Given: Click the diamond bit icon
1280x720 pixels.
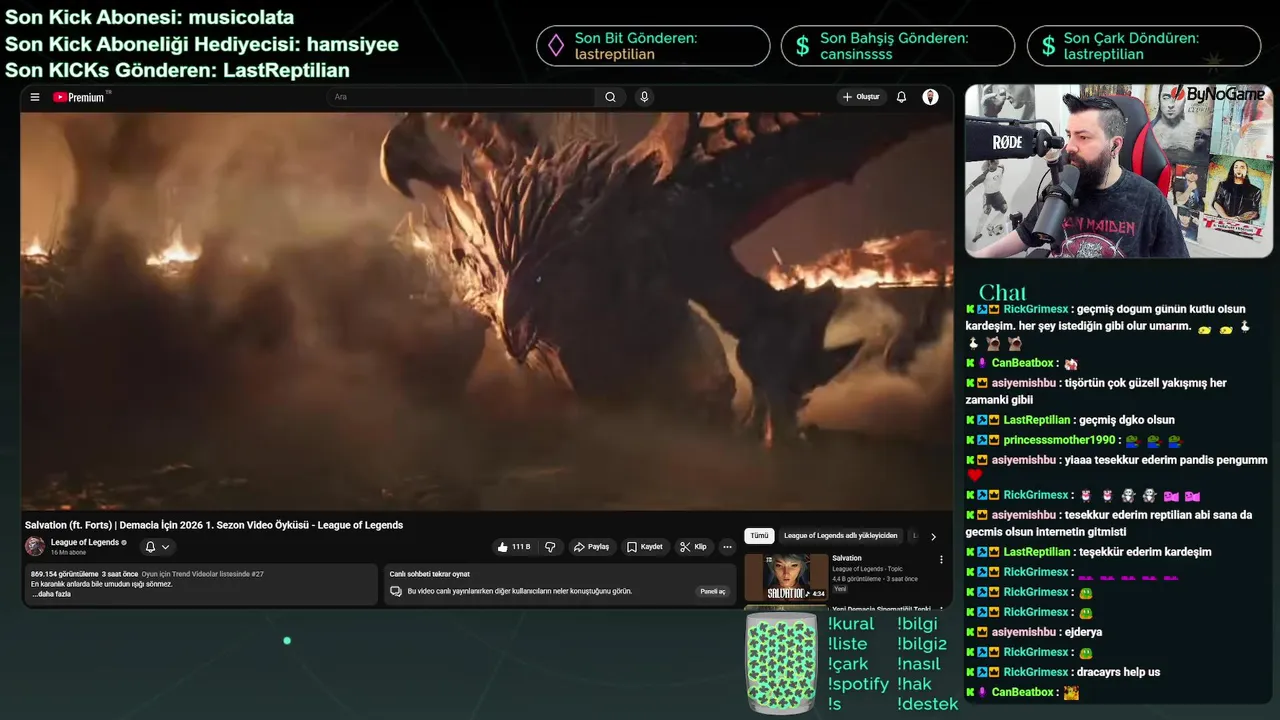Looking at the screenshot, I should [x=555, y=46].
